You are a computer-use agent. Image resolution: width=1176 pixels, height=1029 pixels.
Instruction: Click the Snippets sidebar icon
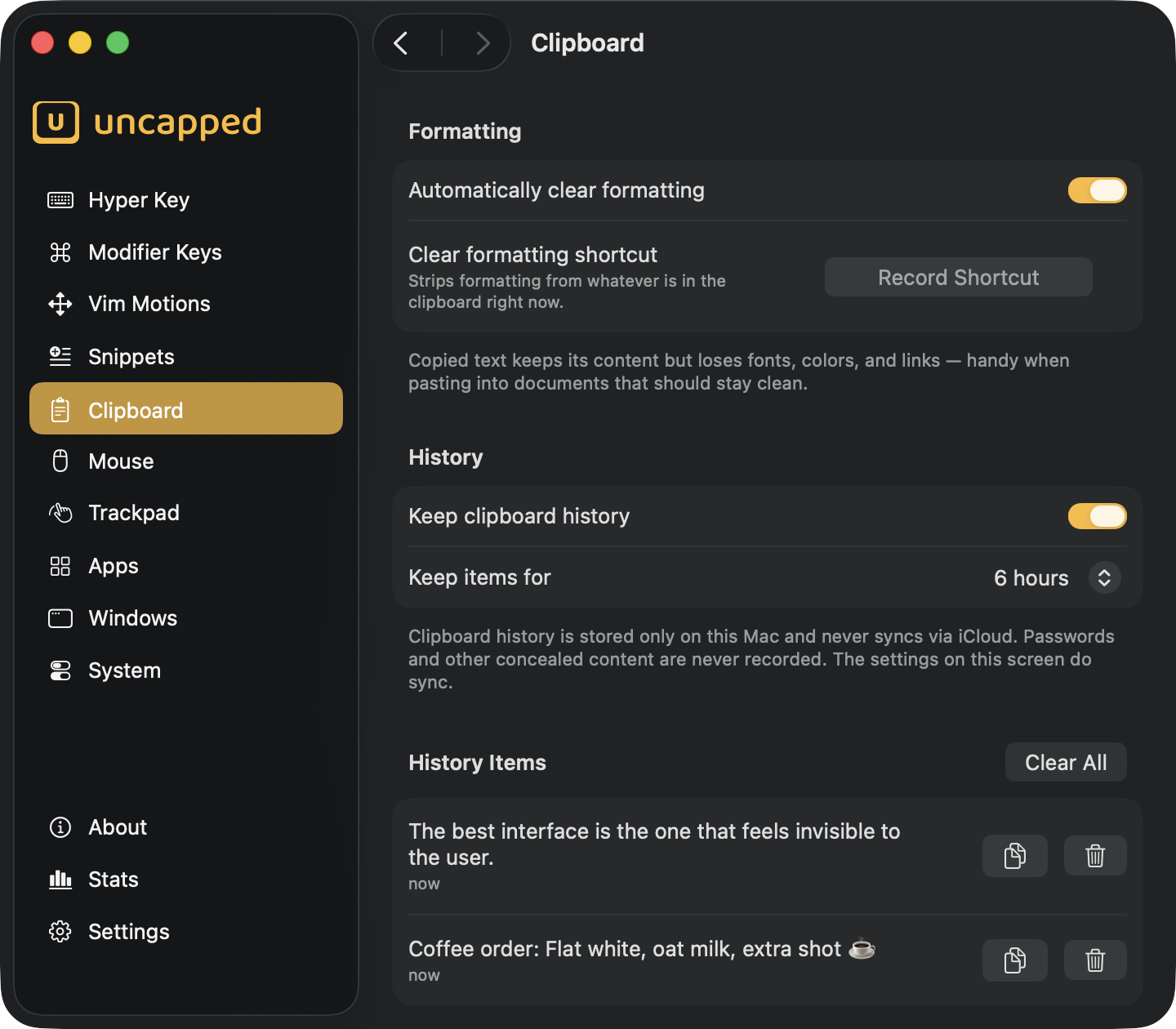(60, 356)
